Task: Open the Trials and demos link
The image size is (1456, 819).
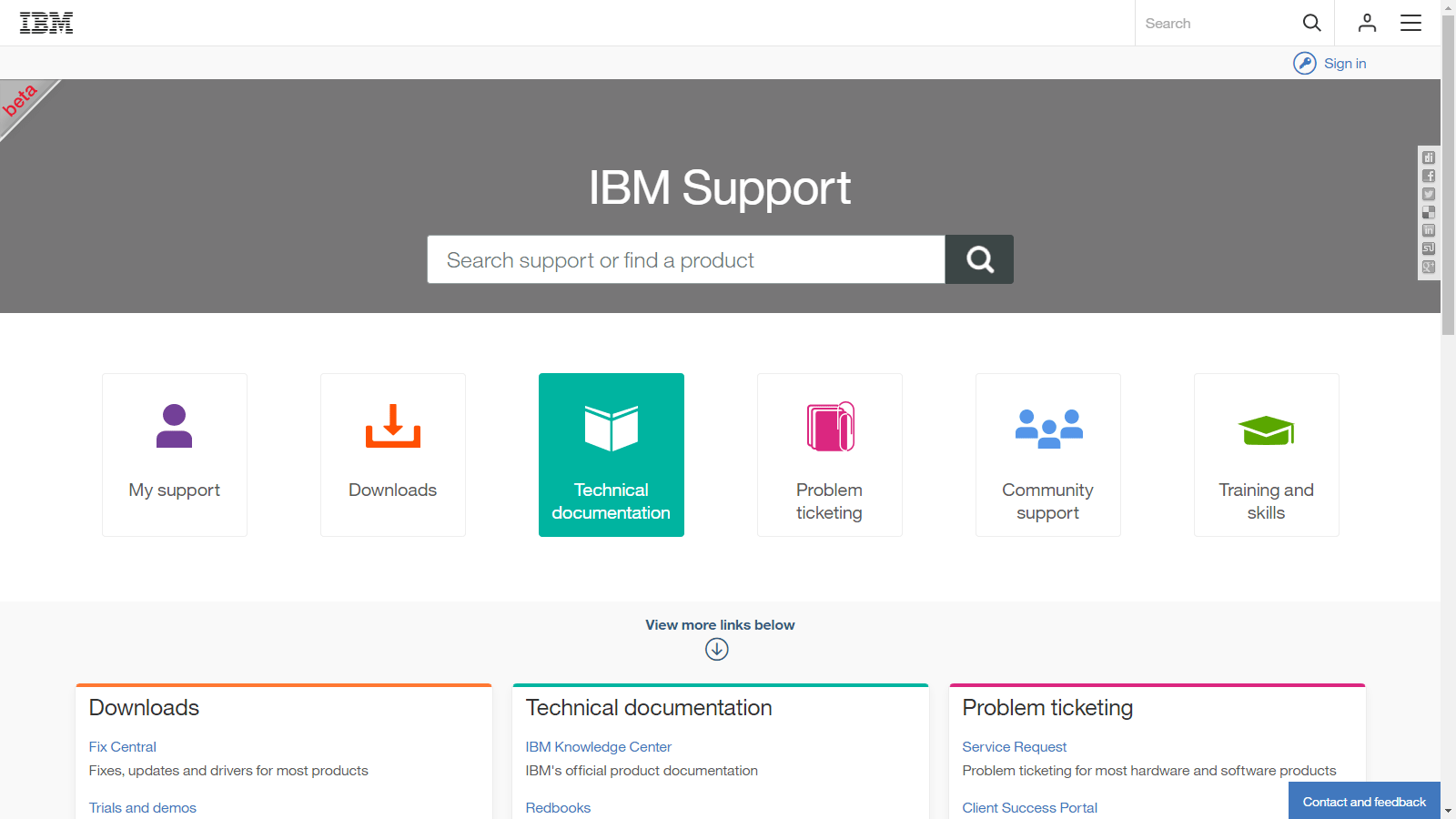Action: [143, 808]
